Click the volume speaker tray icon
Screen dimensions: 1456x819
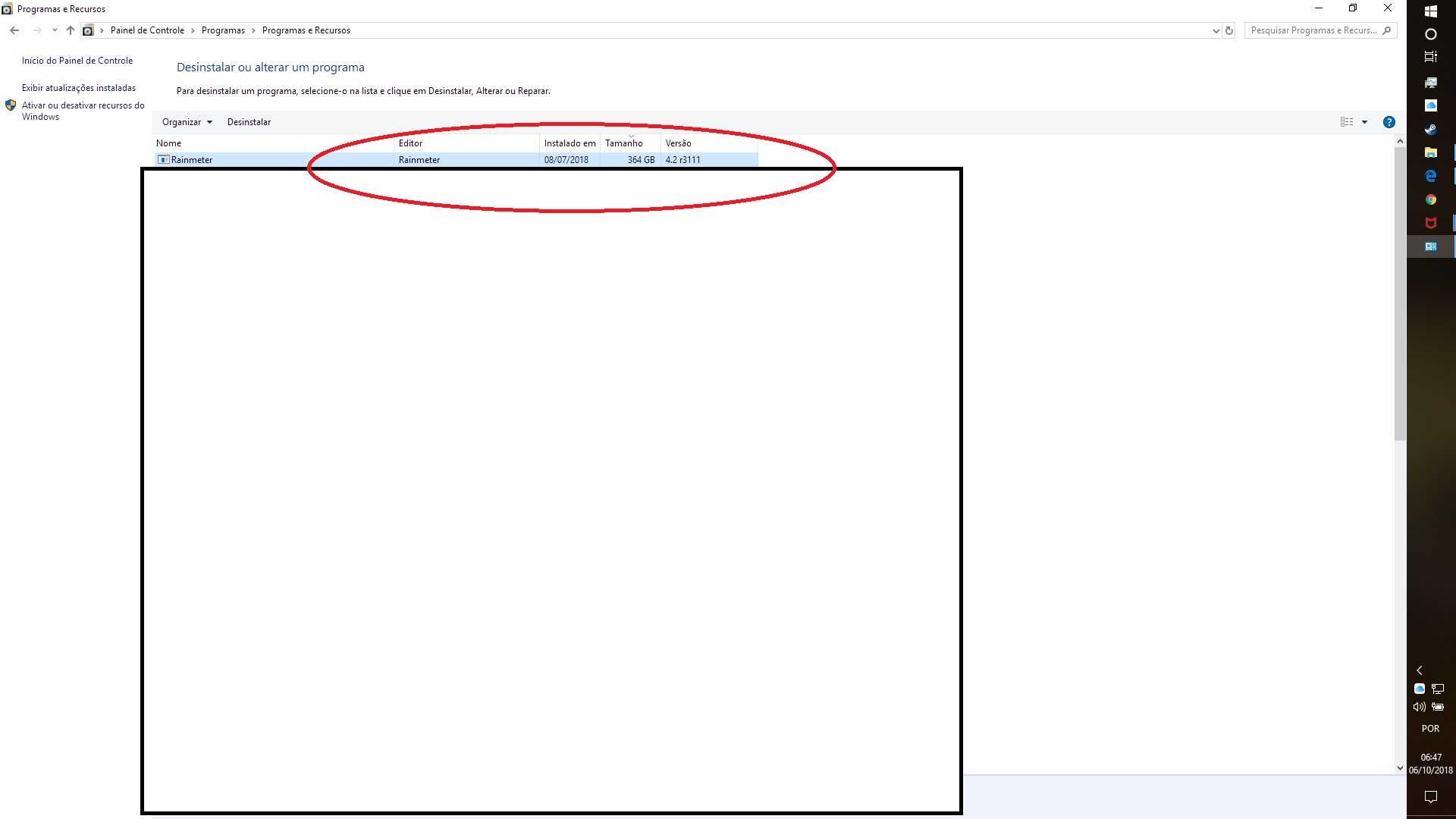tap(1419, 707)
